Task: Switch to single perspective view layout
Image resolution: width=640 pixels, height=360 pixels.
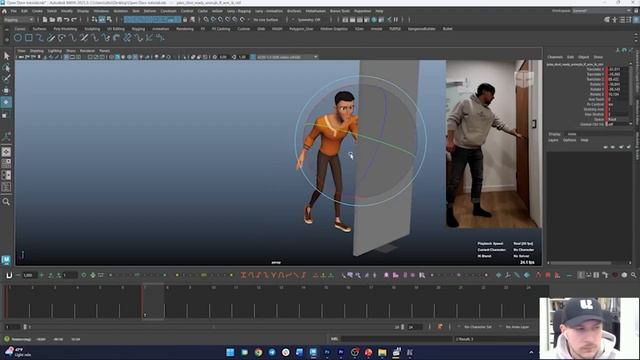Action: (x=6, y=152)
